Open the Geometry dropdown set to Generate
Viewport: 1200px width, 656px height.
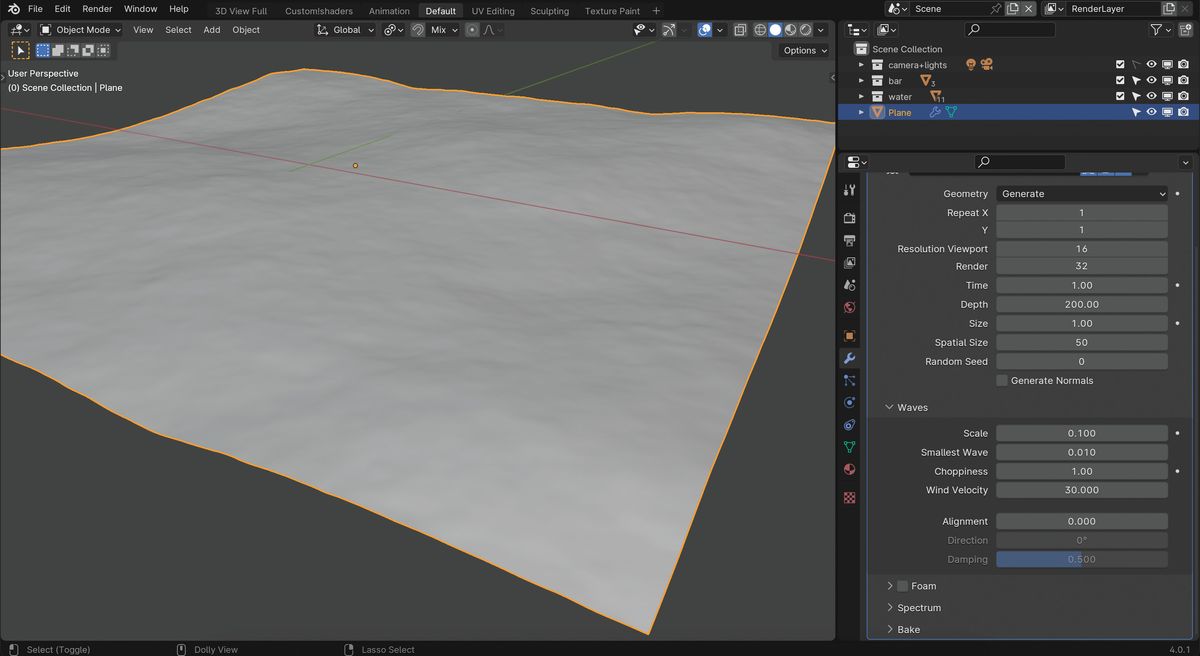pos(1082,193)
